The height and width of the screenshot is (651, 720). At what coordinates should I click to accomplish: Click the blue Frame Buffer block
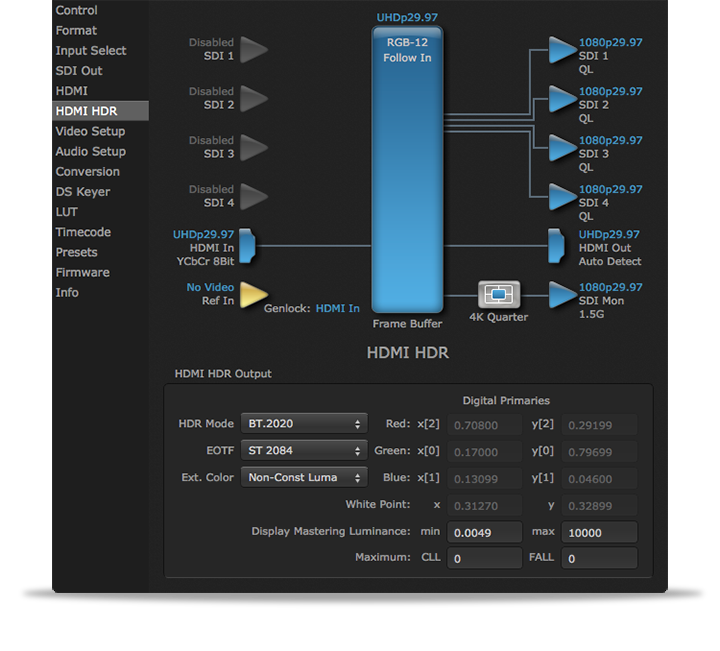coord(407,170)
